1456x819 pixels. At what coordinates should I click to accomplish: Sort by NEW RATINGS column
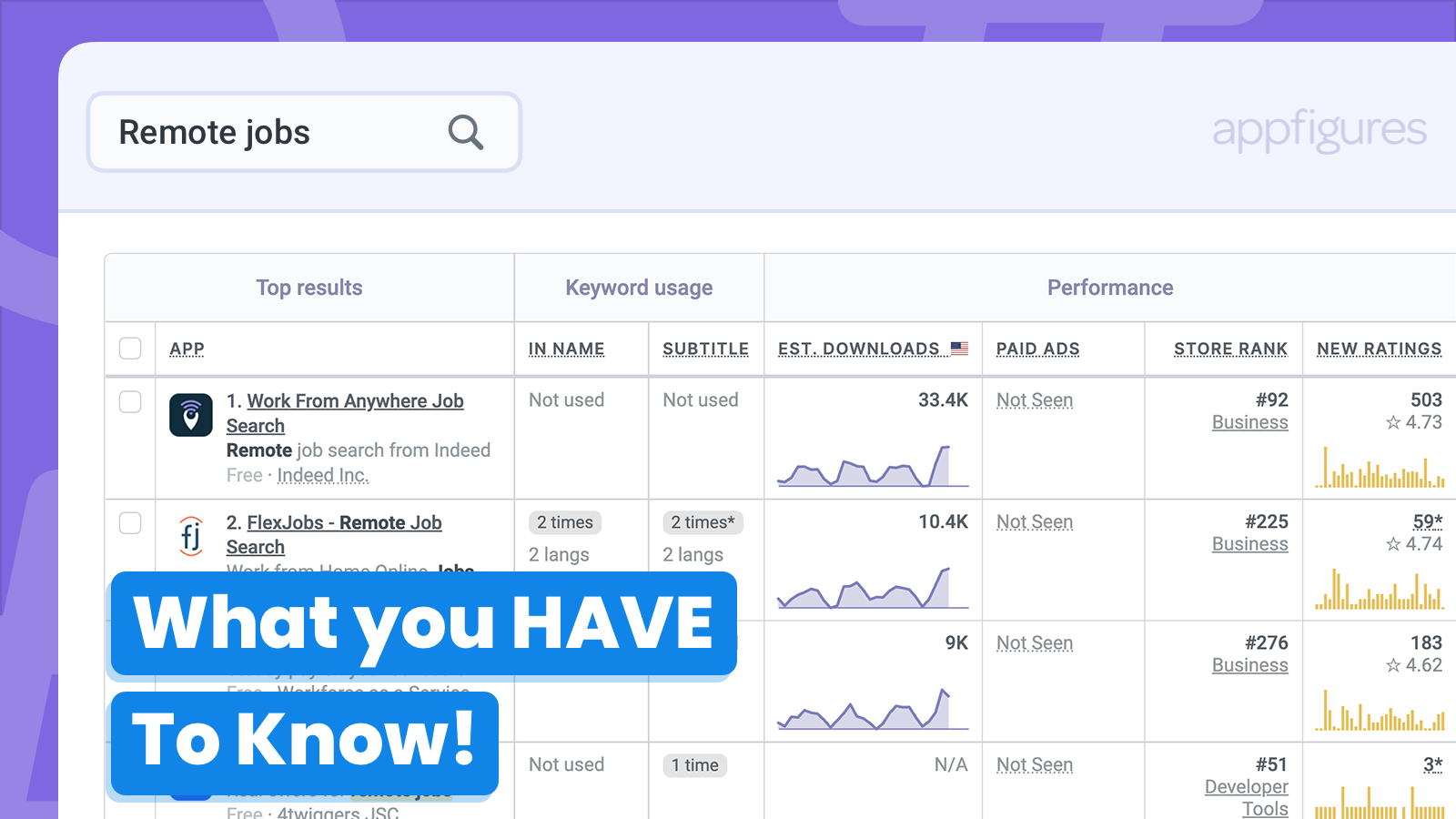1379,349
